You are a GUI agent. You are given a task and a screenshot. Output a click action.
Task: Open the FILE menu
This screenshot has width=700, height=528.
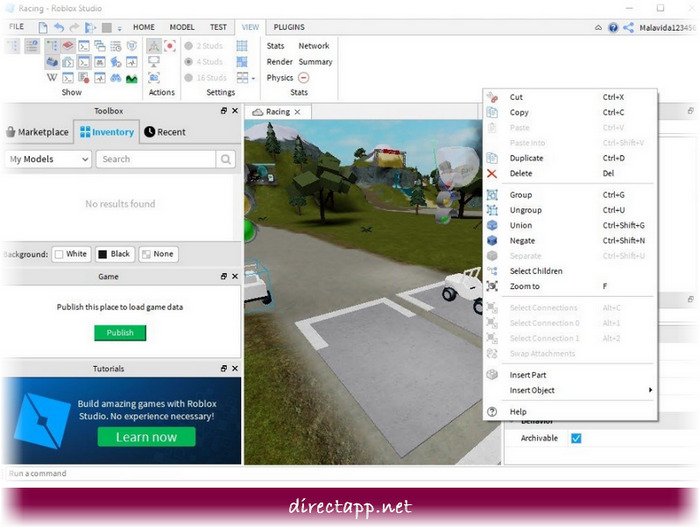coord(17,27)
